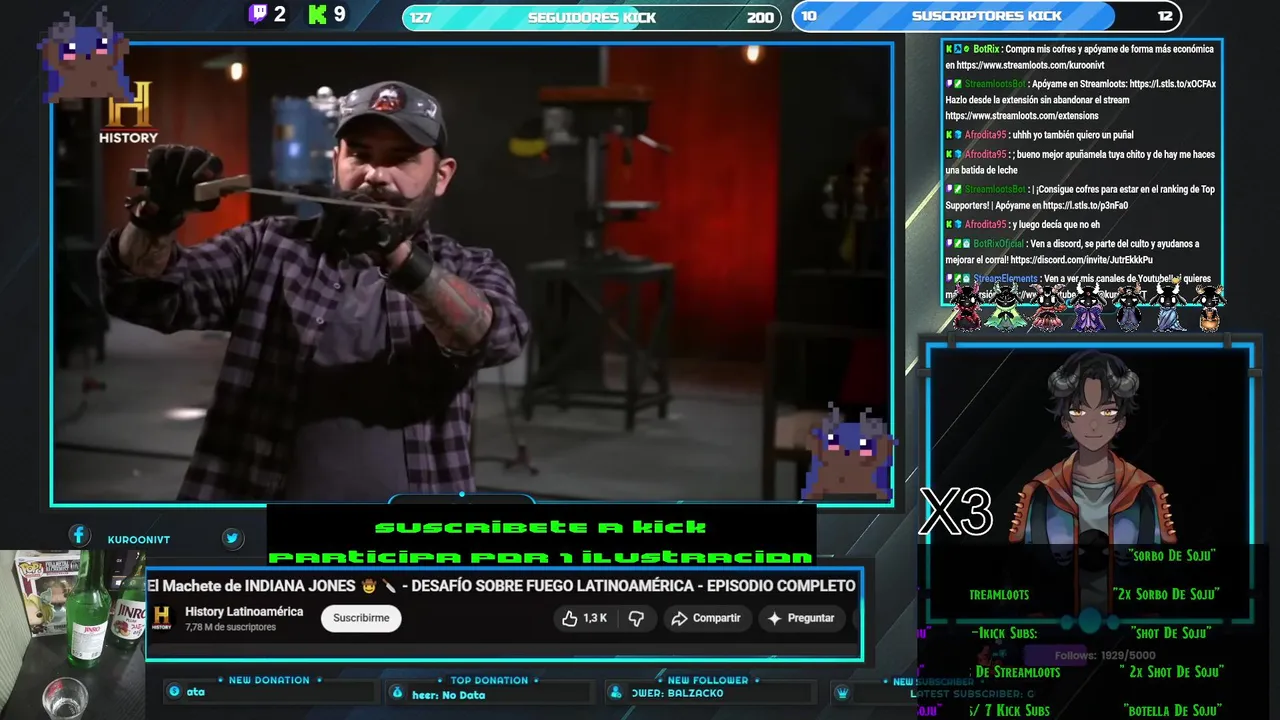Open the discord.com/invite/JutrEkkkPu link

coord(1081,260)
